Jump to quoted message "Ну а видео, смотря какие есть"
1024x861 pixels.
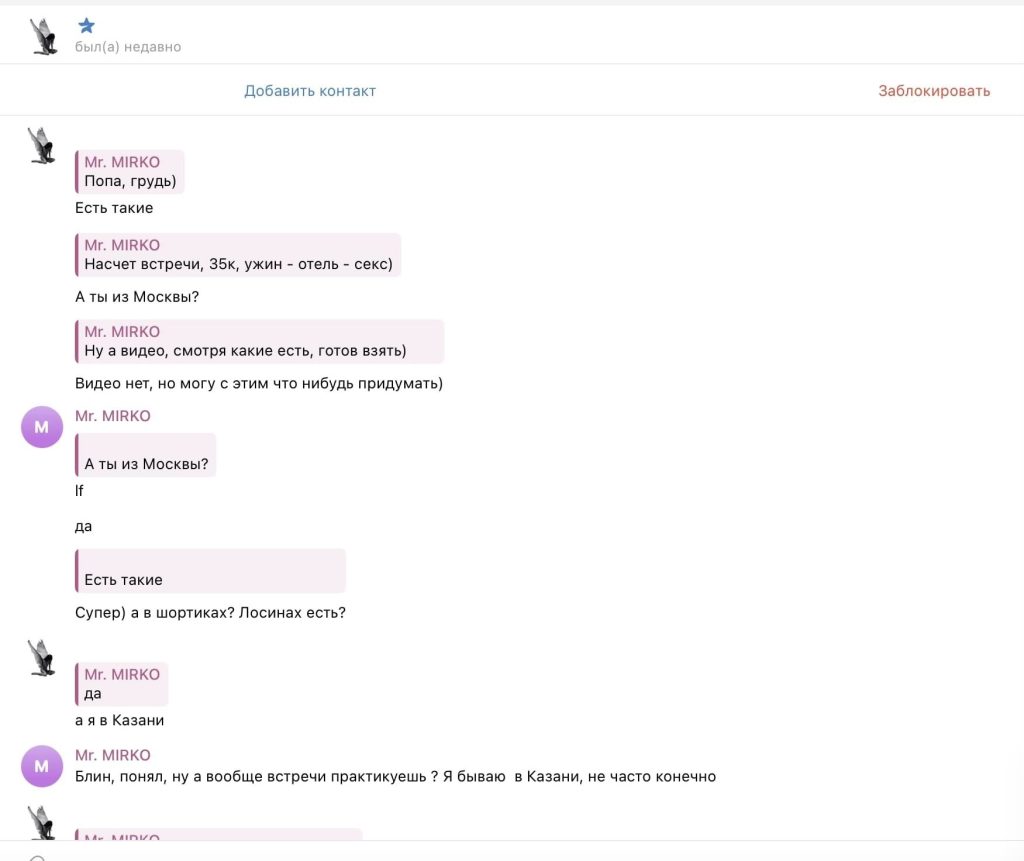(x=259, y=341)
